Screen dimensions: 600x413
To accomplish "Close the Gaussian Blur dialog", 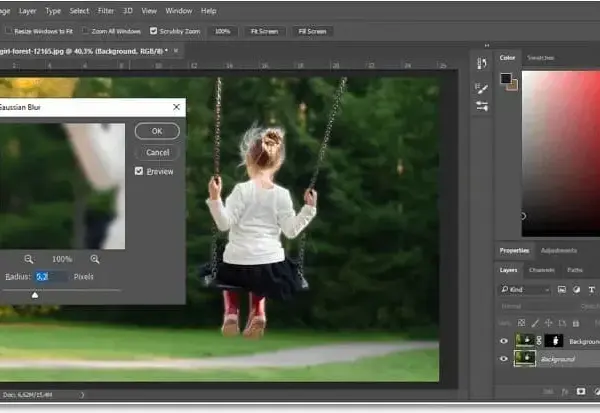I will [176, 107].
